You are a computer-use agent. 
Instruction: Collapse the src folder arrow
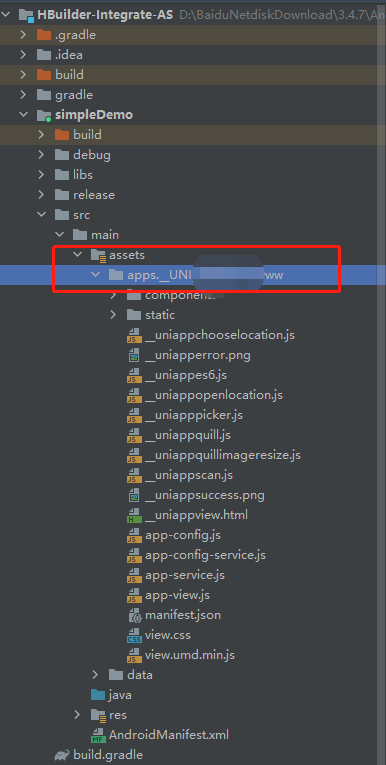(x=41, y=215)
